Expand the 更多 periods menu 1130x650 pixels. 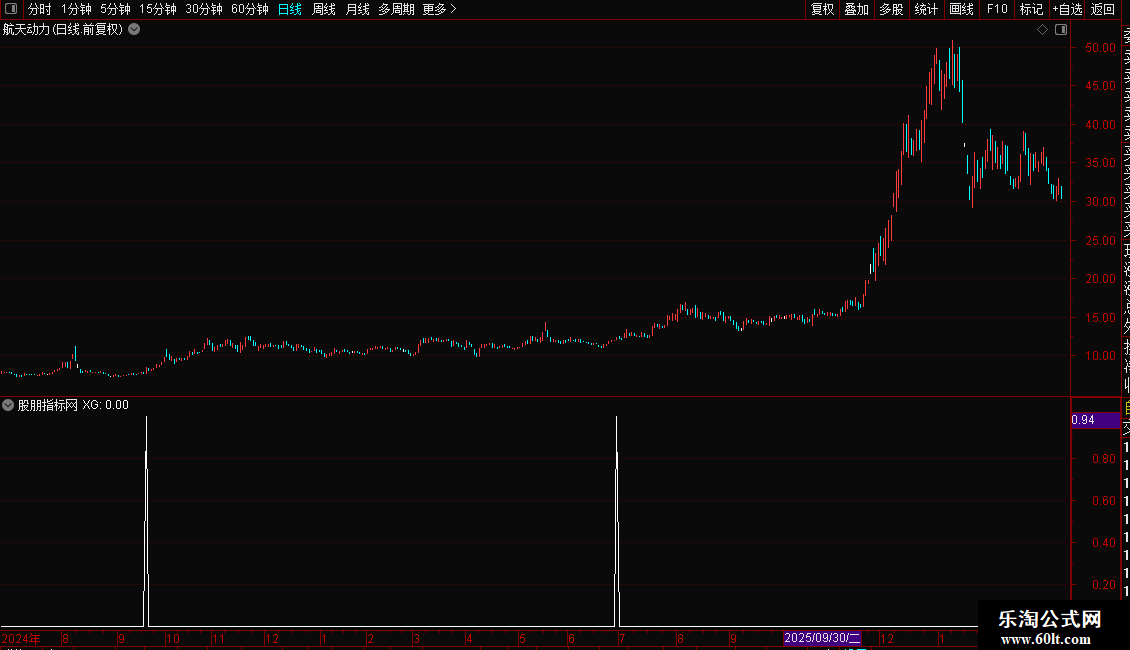440,9
